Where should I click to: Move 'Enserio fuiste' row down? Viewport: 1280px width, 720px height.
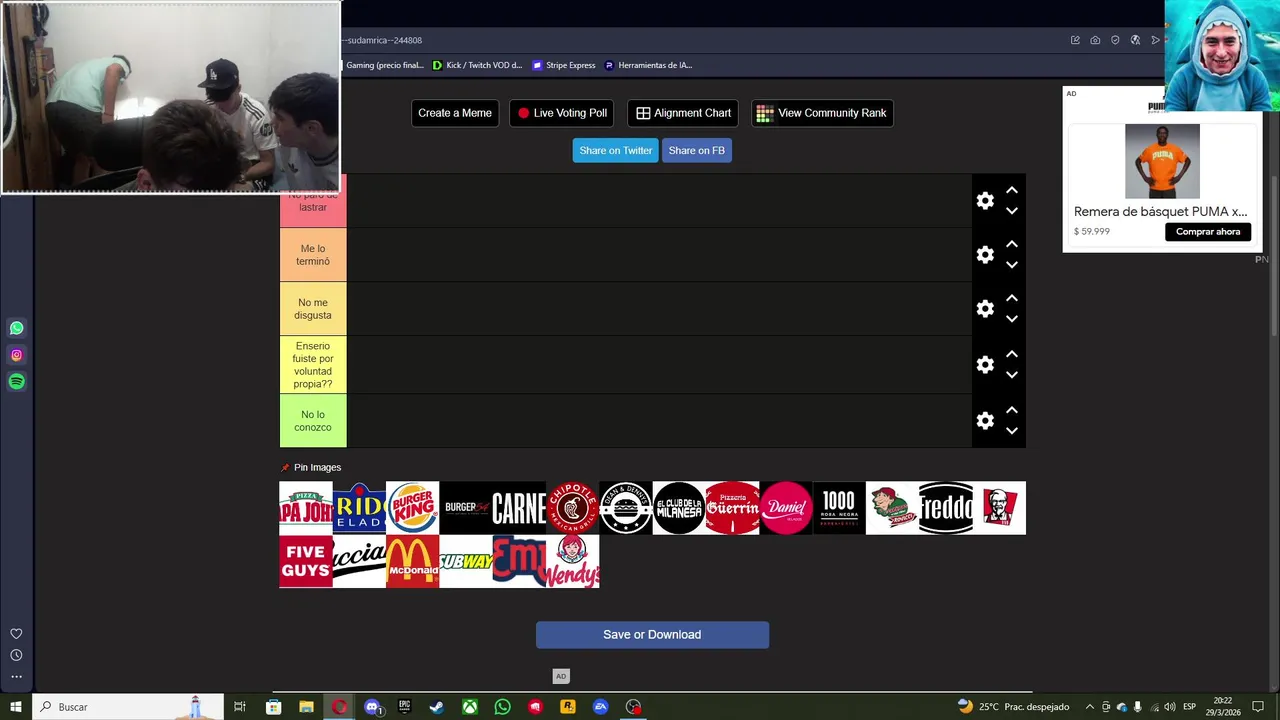1012,375
